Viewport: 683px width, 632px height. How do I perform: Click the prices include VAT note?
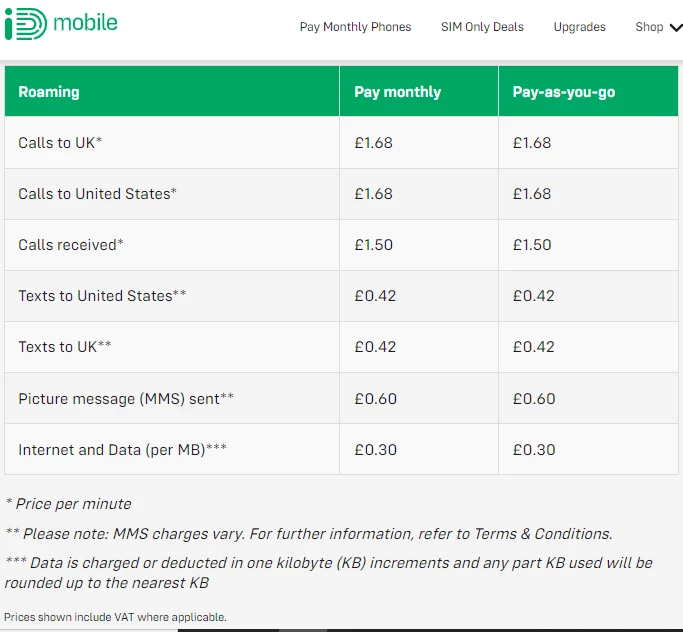coord(115,617)
